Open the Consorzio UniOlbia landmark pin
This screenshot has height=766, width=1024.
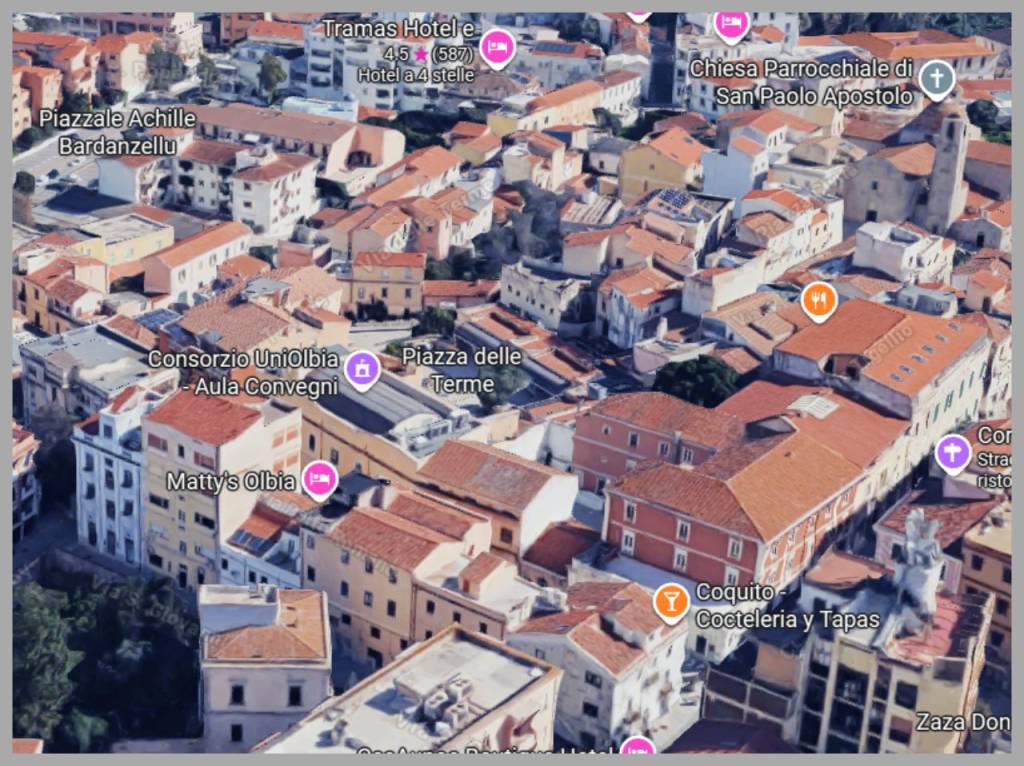pos(361,369)
